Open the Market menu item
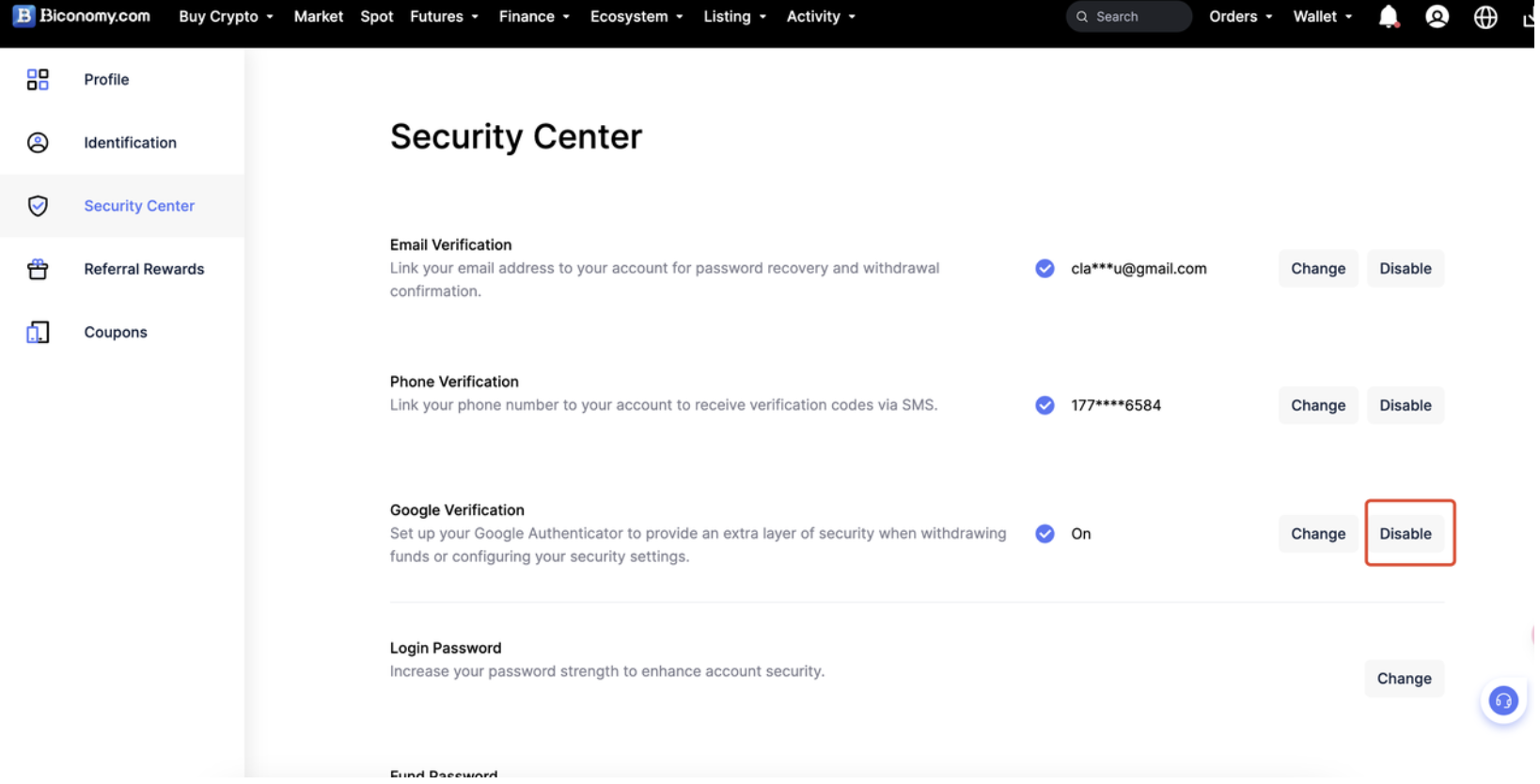This screenshot has width=1540, height=784. pyautogui.click(x=318, y=17)
